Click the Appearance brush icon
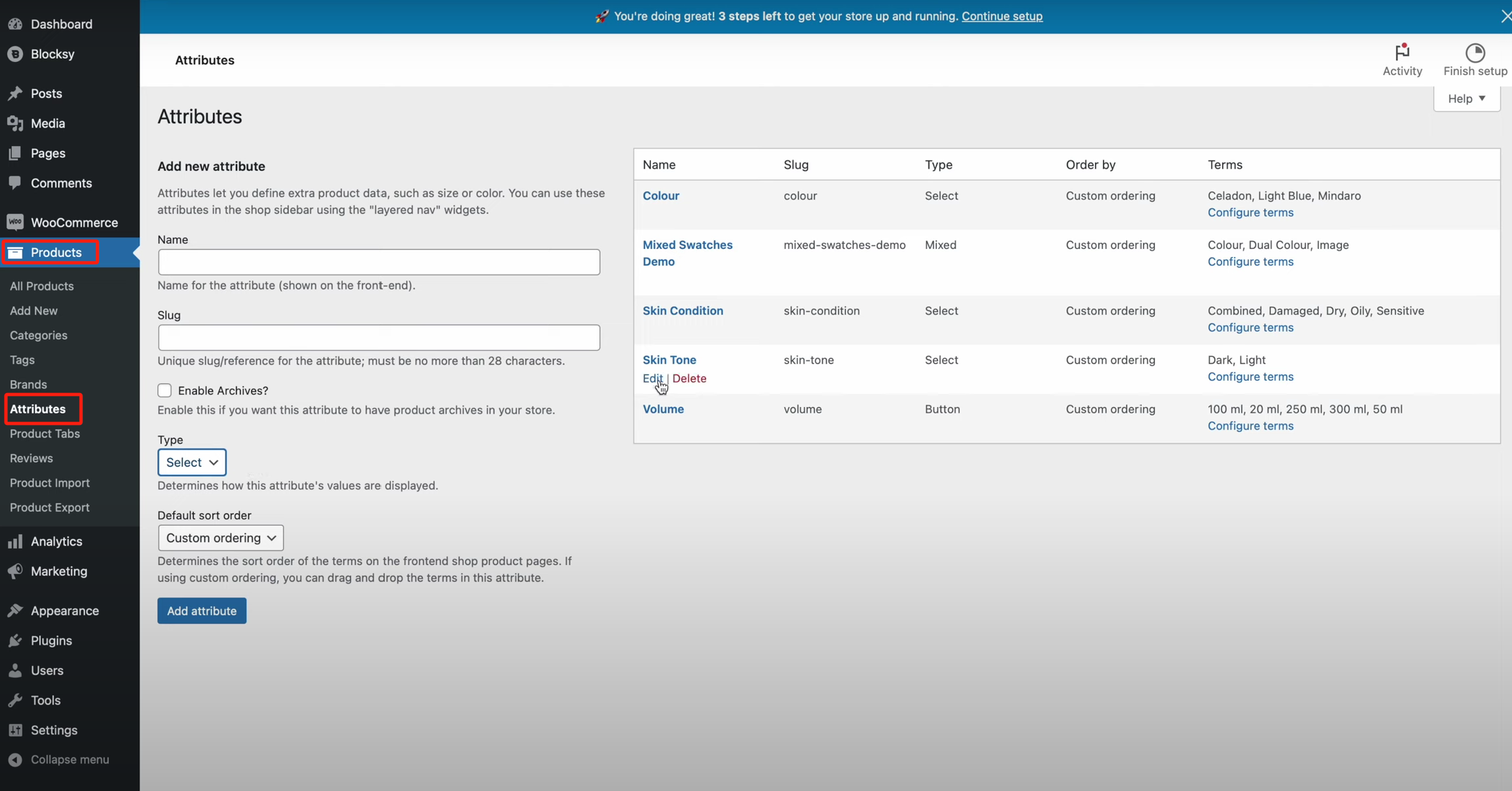Image resolution: width=1512 pixels, height=791 pixels. [16, 610]
